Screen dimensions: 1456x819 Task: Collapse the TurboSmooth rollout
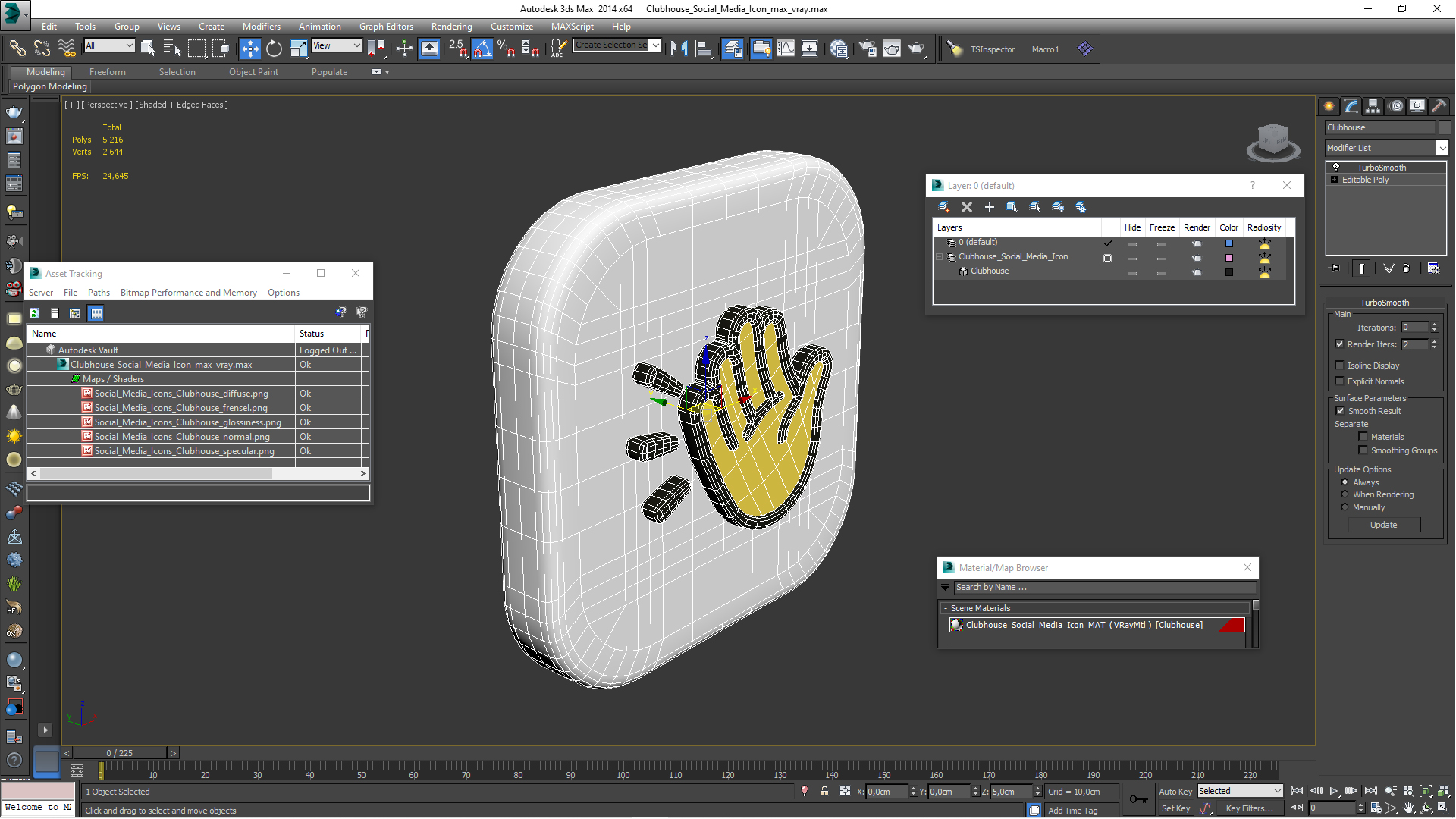(x=1384, y=303)
